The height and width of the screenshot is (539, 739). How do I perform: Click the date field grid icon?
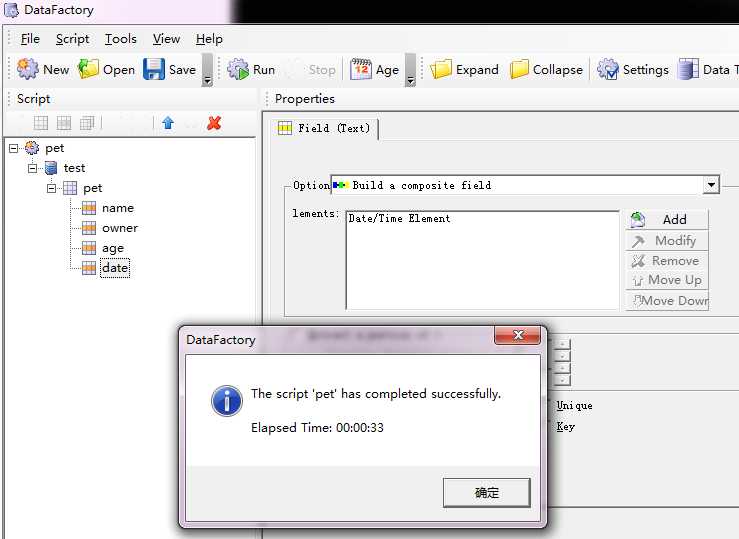(89, 268)
